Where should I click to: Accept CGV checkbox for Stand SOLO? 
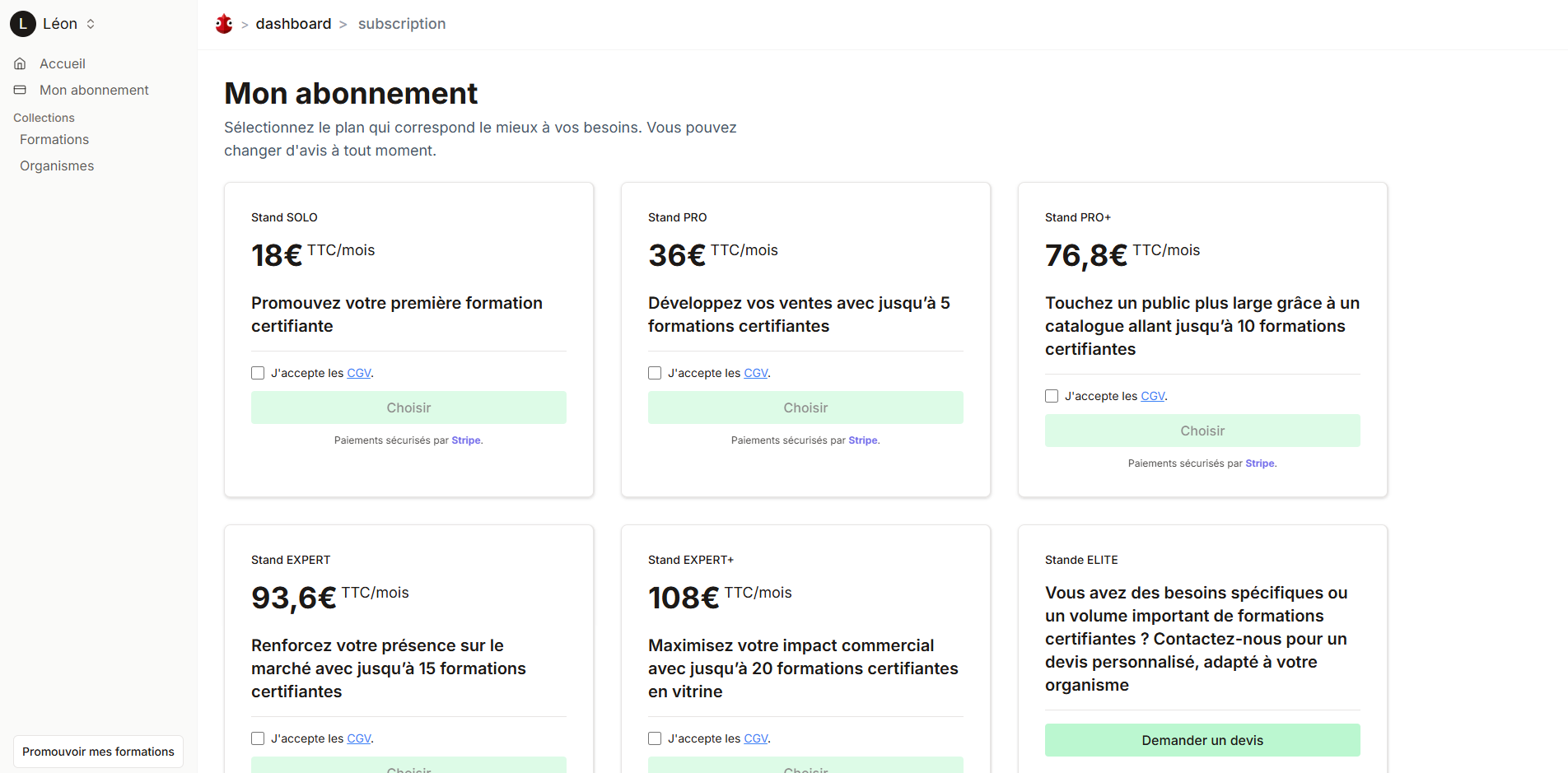[x=258, y=373]
